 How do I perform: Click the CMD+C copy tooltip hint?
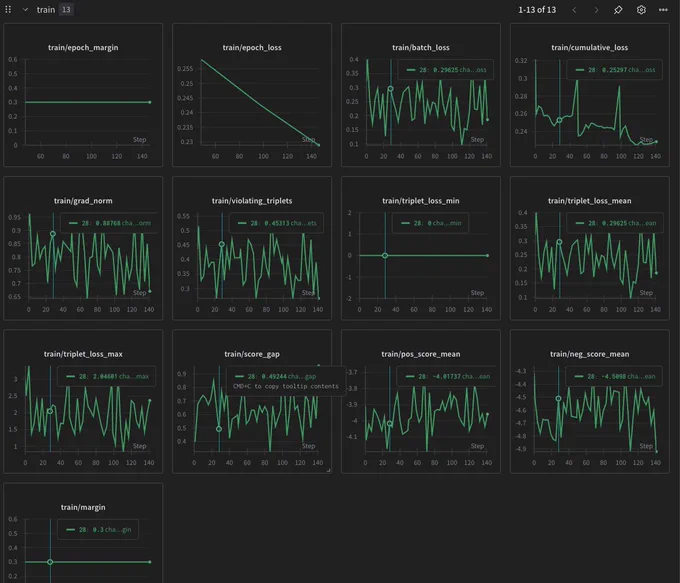[286, 386]
